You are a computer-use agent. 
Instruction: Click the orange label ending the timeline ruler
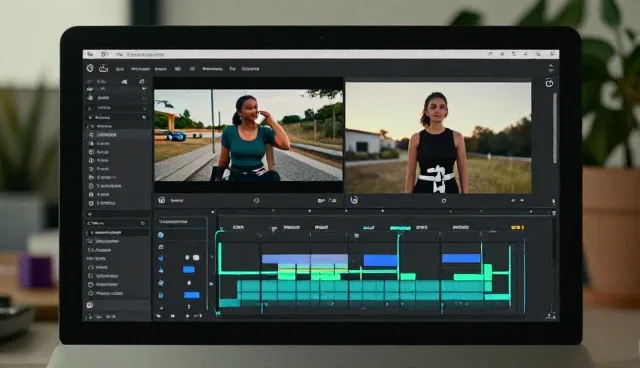tap(517, 227)
